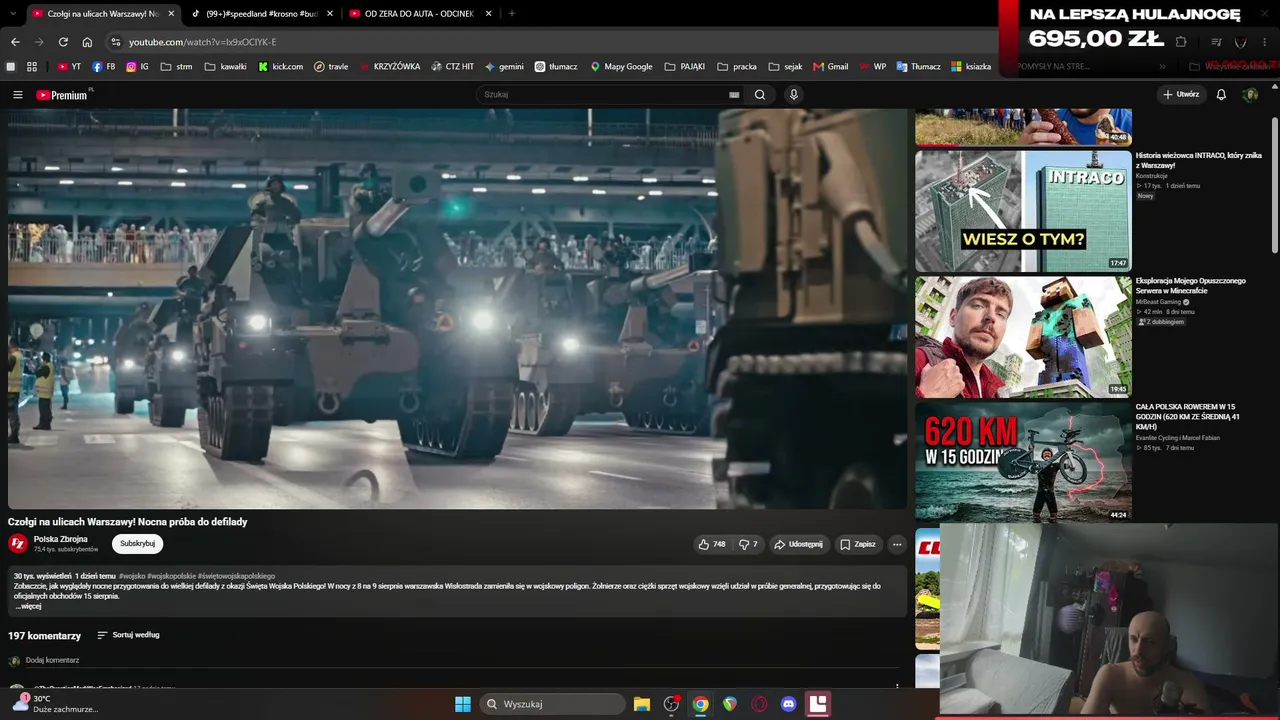Go to YouTube Premium home logo
Image resolution: width=1280 pixels, height=720 pixels.
point(64,95)
